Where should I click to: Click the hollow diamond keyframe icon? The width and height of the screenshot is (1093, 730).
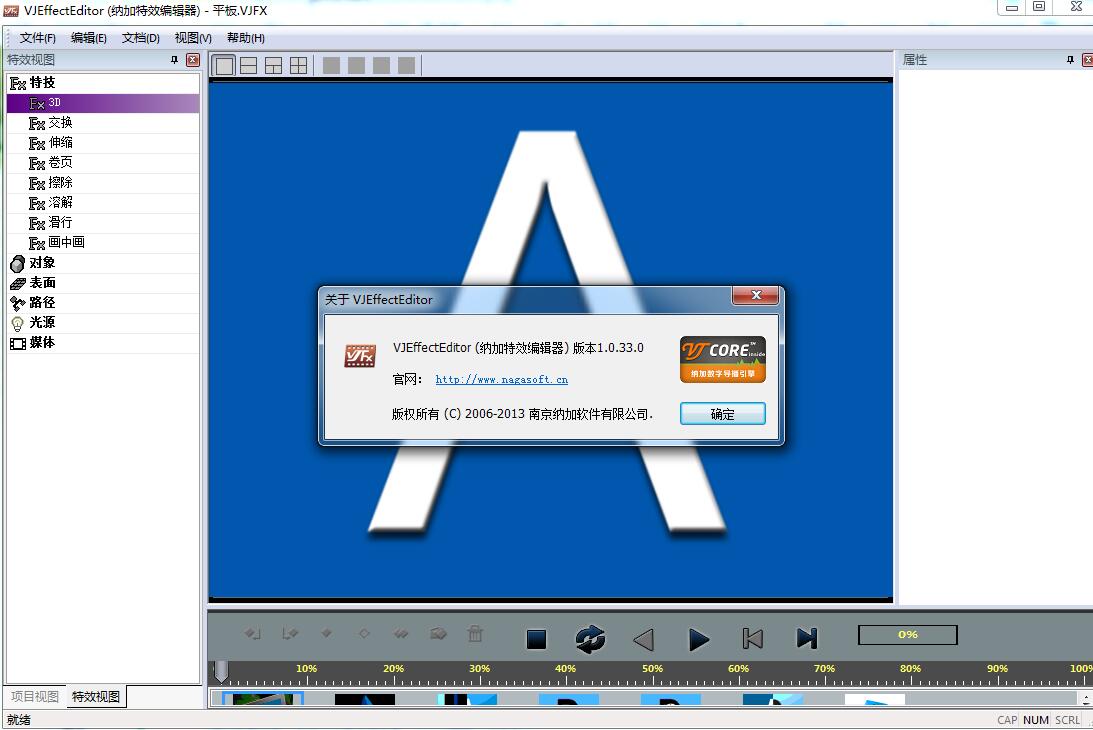(x=364, y=633)
